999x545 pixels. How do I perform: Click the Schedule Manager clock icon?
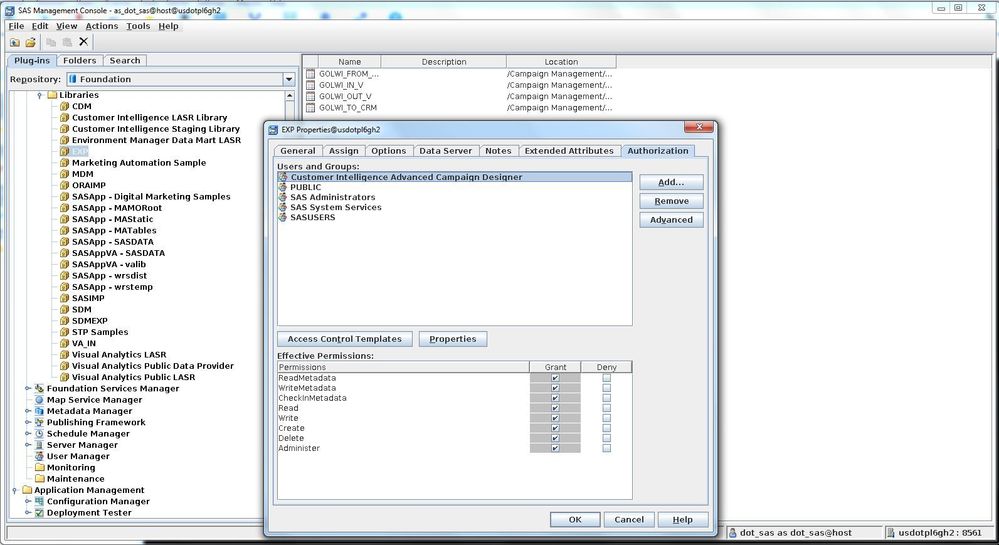(x=40, y=434)
